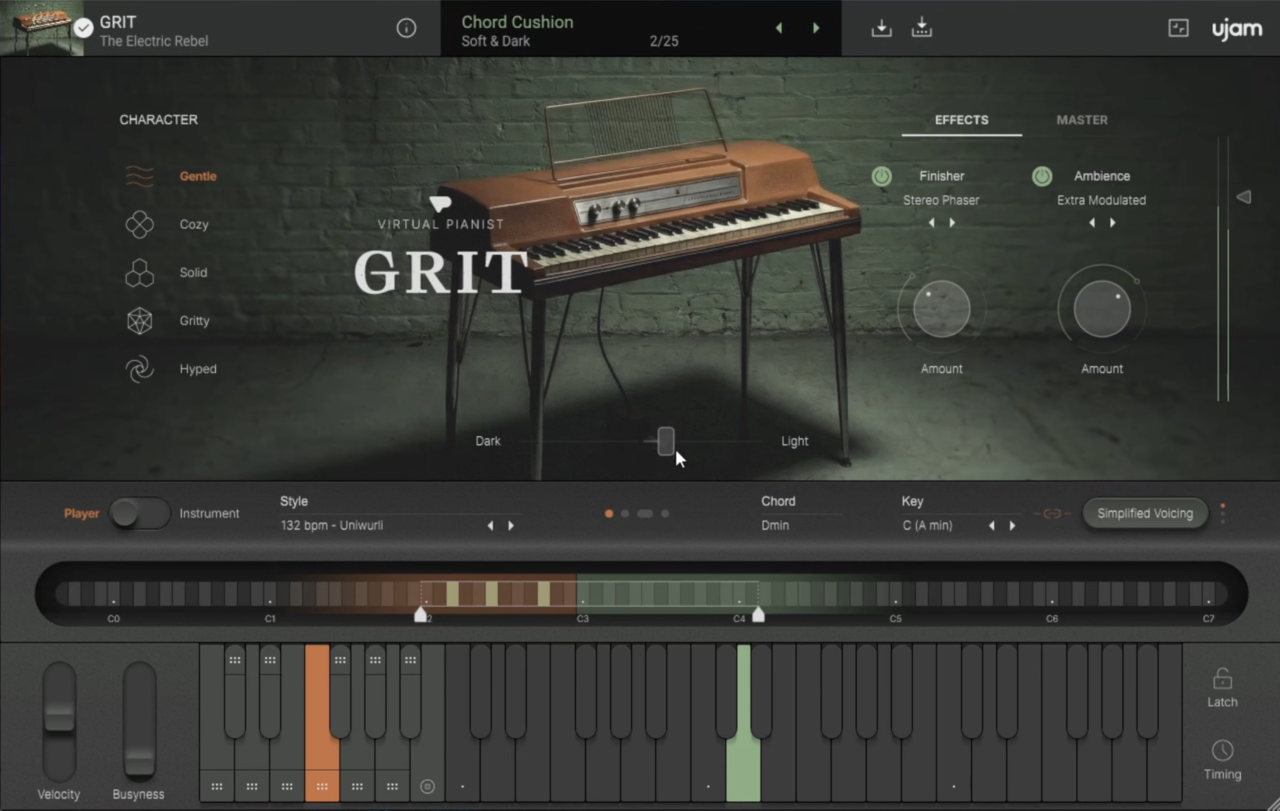Click the 132 bpm - Uniwurli style
1280x811 pixels.
[x=332, y=526]
